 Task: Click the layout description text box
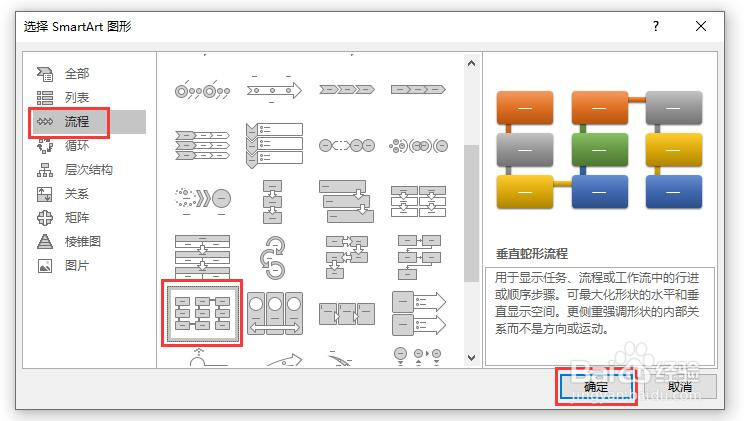coord(599,316)
